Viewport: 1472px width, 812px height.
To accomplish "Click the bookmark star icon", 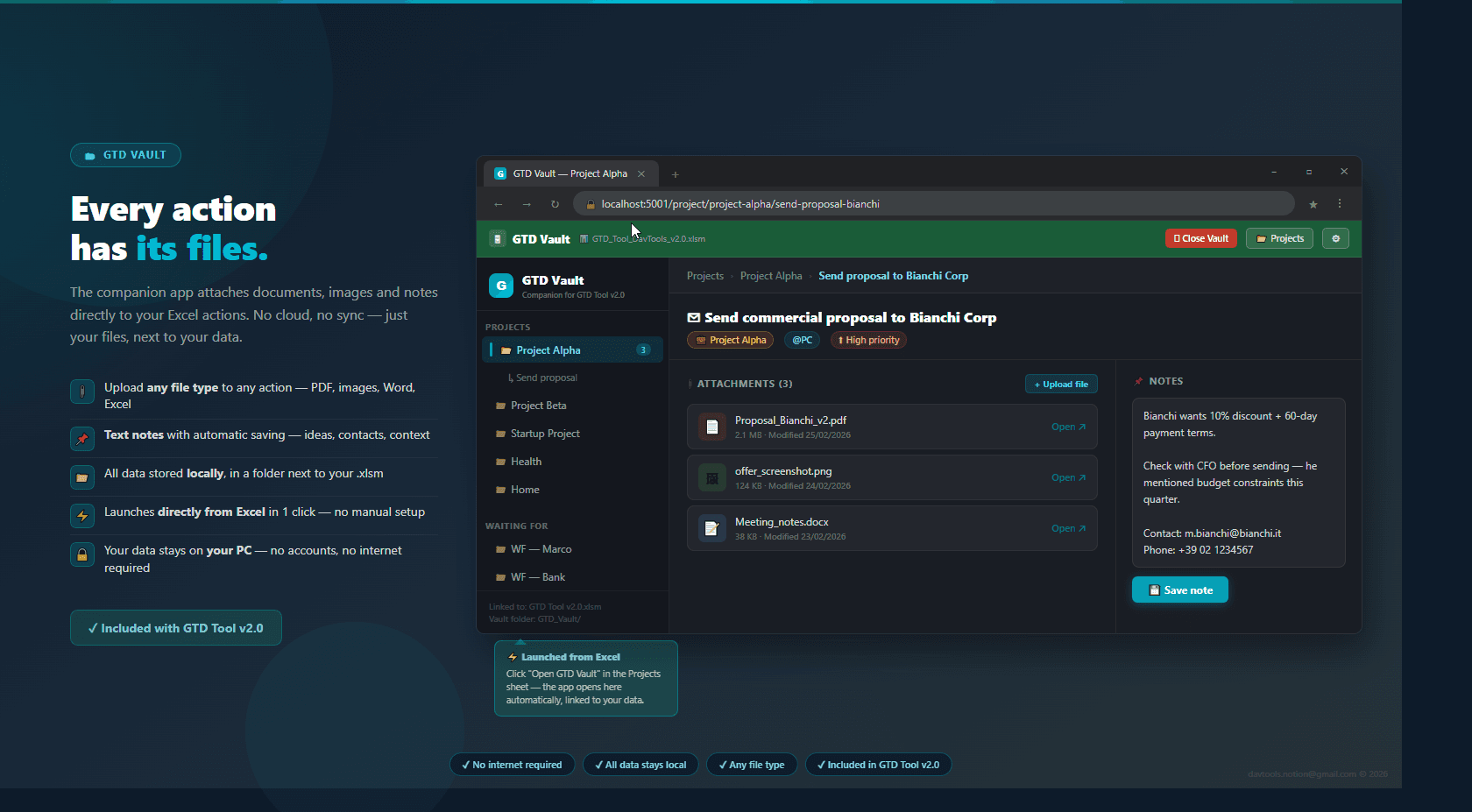I will point(1313,204).
